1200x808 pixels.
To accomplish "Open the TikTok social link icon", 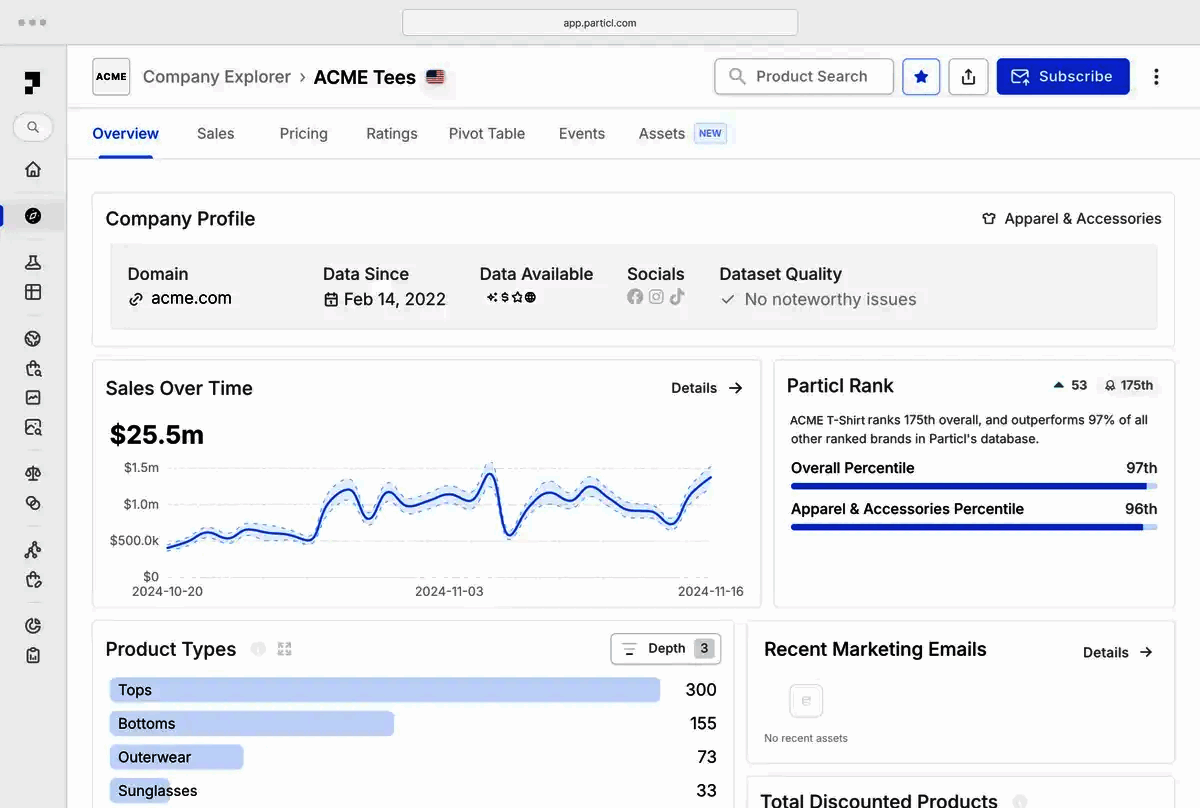I will coord(677,297).
